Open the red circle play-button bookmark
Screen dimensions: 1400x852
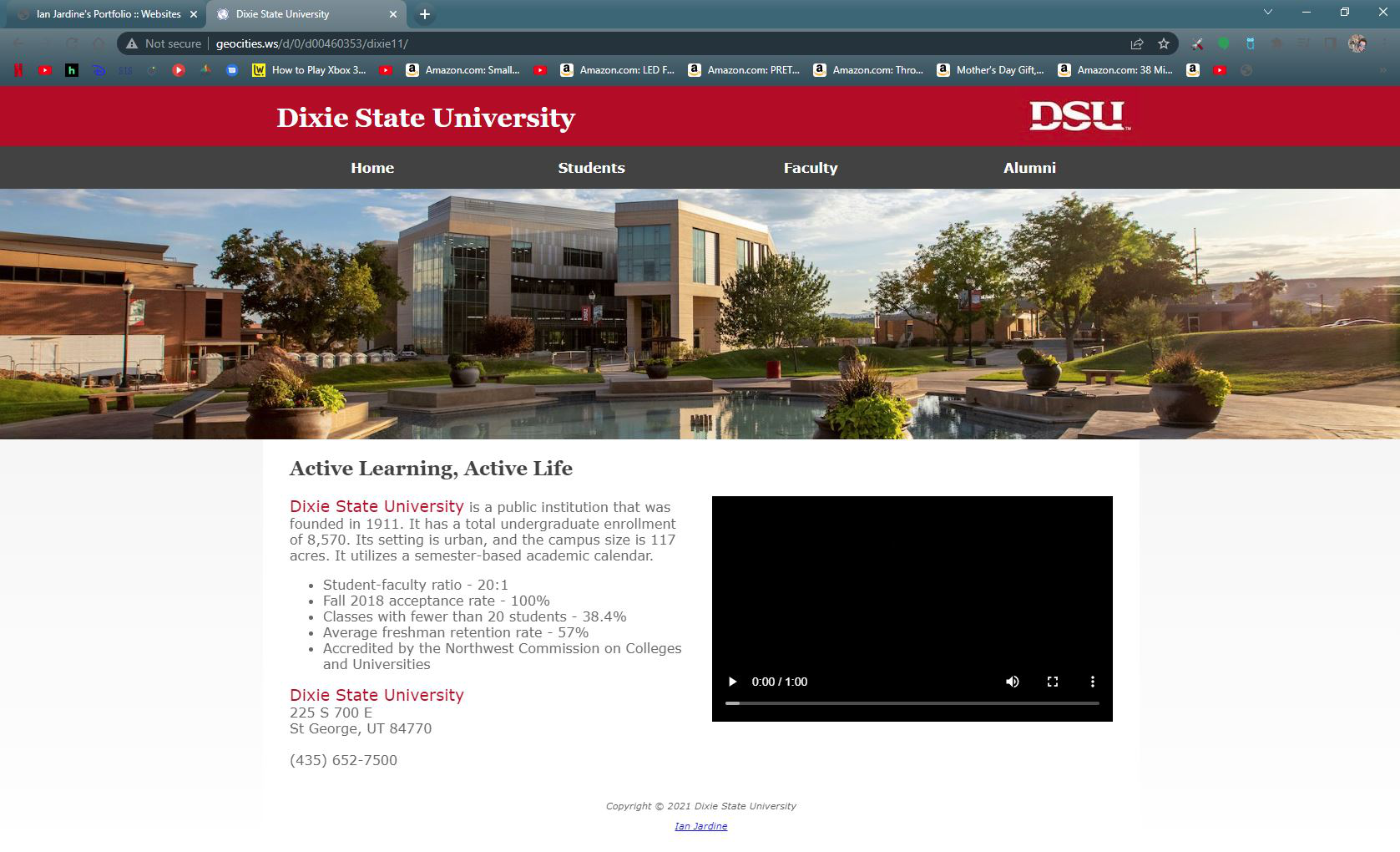pos(179,70)
